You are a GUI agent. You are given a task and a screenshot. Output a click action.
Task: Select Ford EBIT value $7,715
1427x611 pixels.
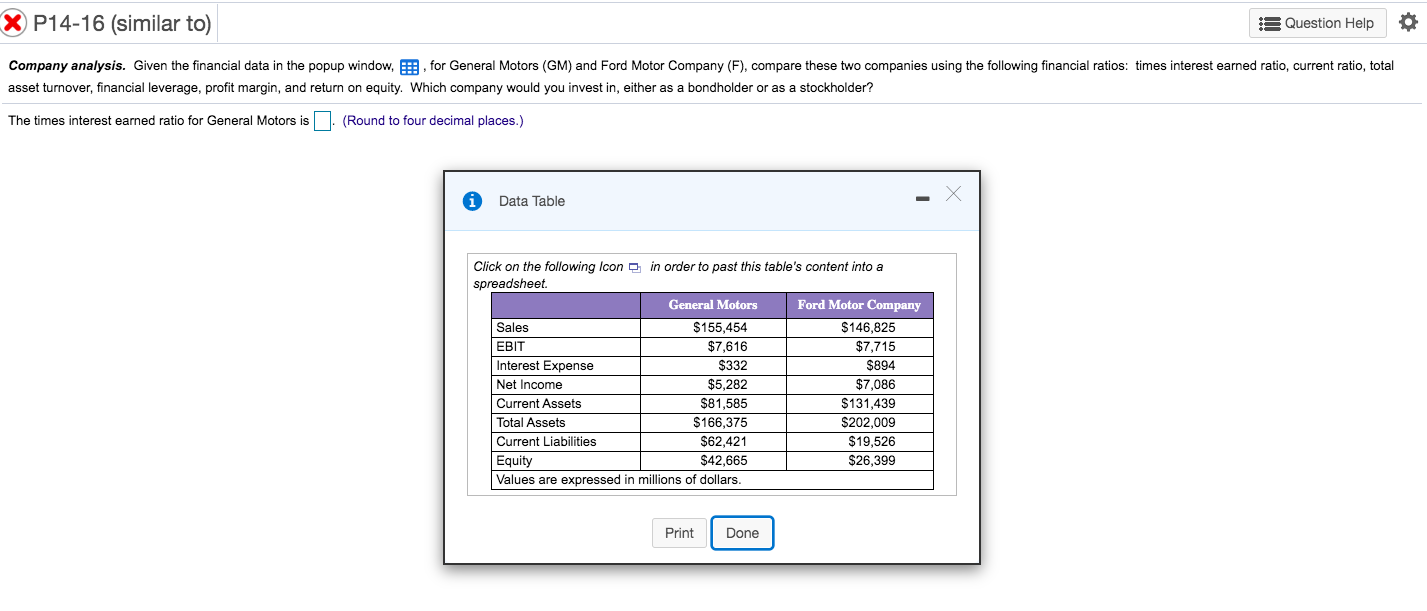[x=875, y=347]
